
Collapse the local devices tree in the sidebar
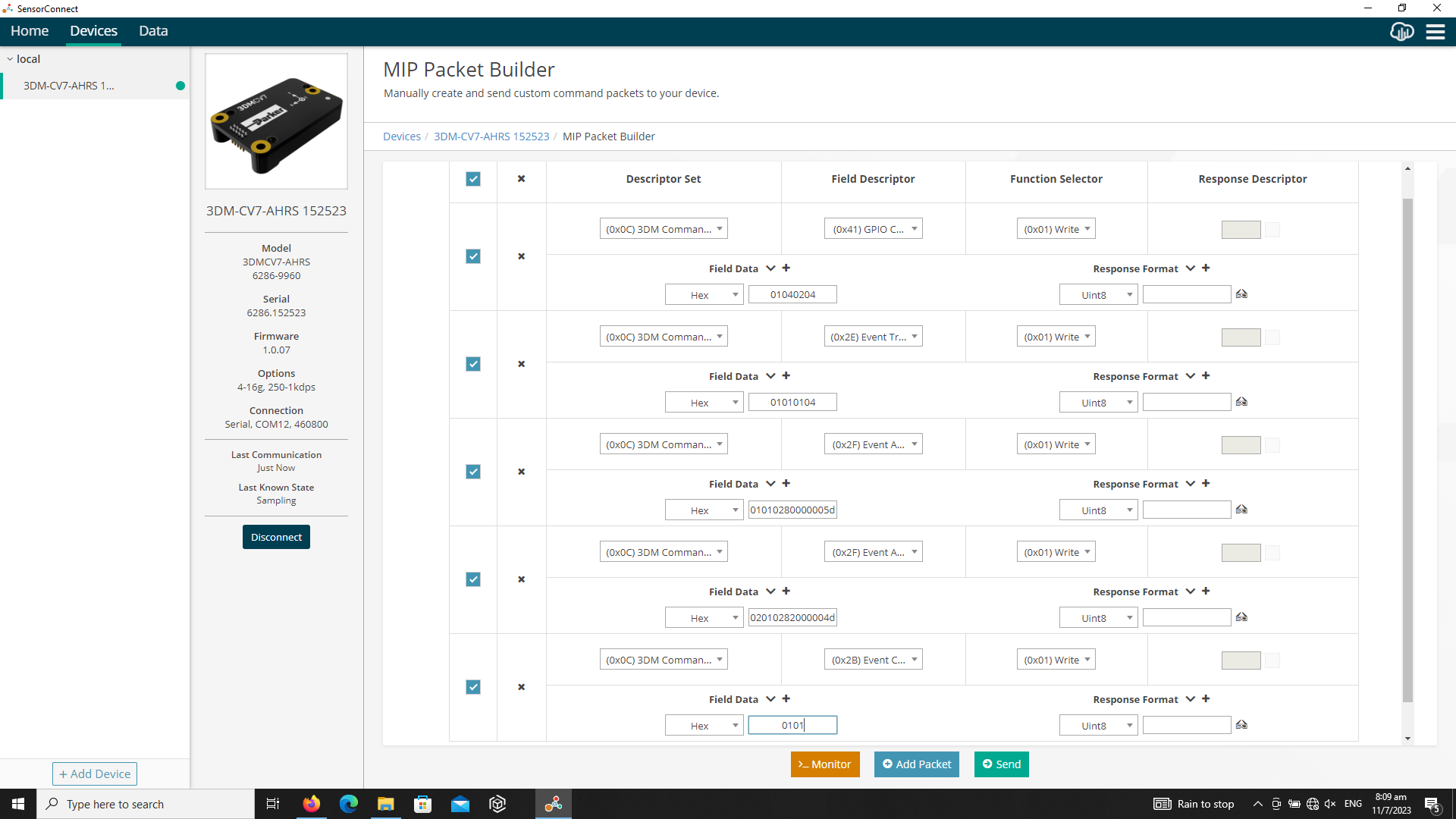(11, 58)
